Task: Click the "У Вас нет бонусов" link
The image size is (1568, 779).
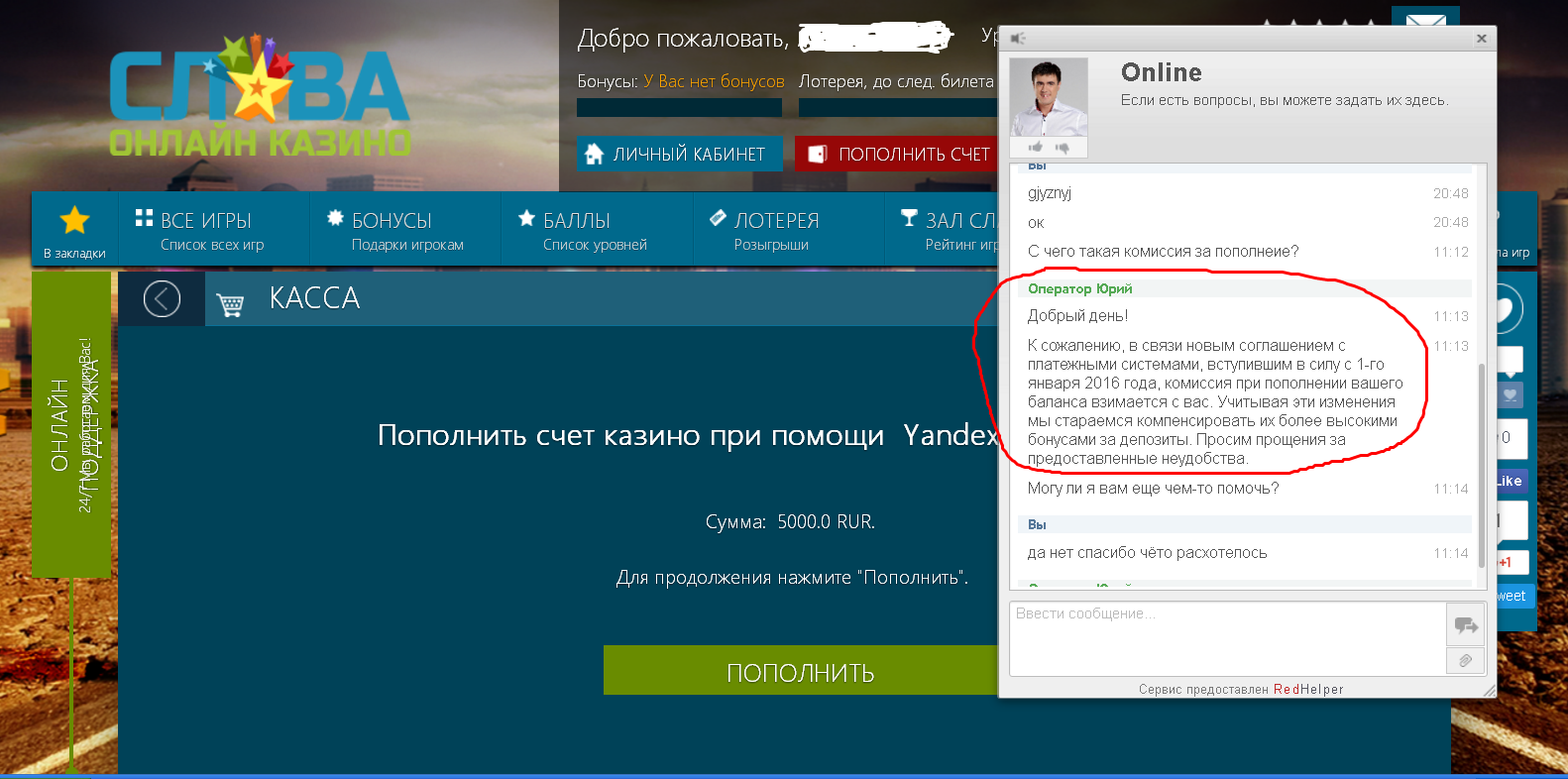Action: click(x=714, y=81)
